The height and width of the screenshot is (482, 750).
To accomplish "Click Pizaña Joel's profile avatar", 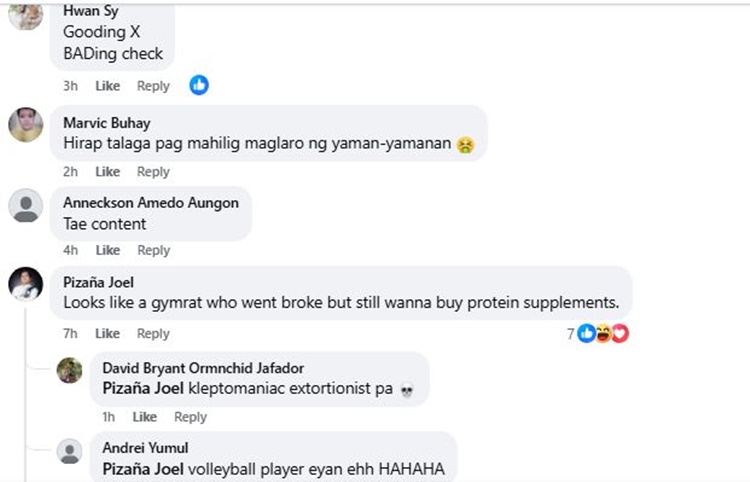I will click(x=26, y=285).
